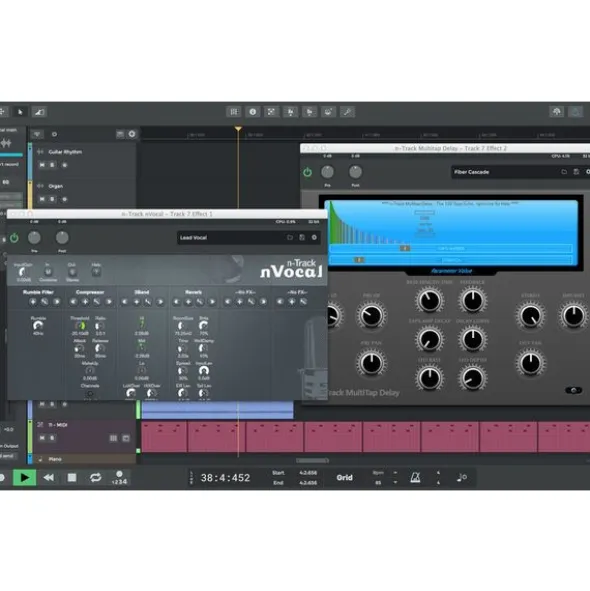The image size is (590, 591).
Task: Click the Songtree cloud icon at top right
Action: 556,112
